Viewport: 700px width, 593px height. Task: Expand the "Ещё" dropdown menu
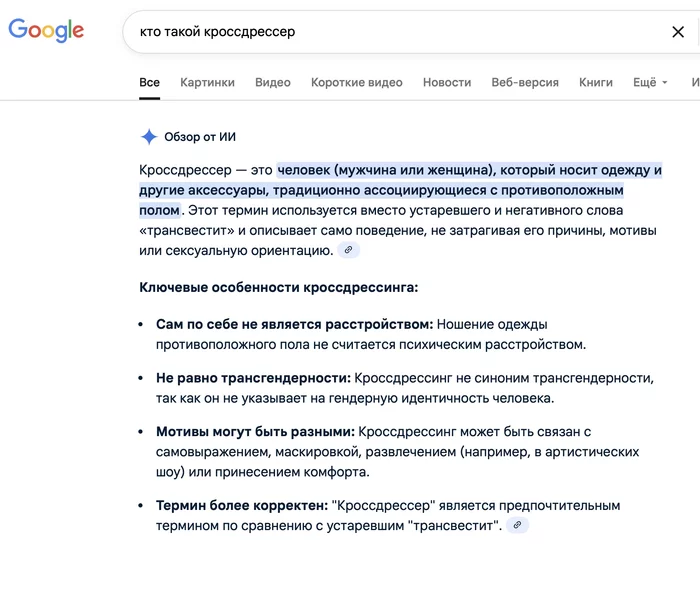coord(650,83)
